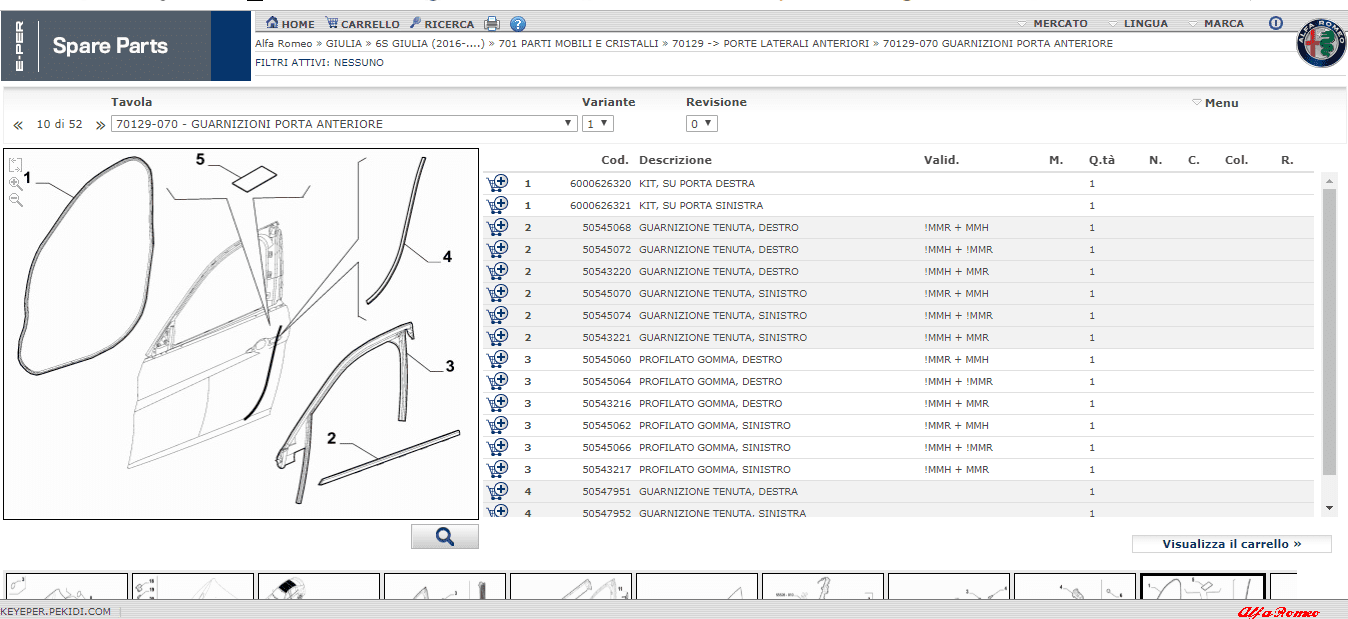Image resolution: width=1348 pixels, height=619 pixels.
Task: Add part 50543220 to cart
Action: [497, 271]
